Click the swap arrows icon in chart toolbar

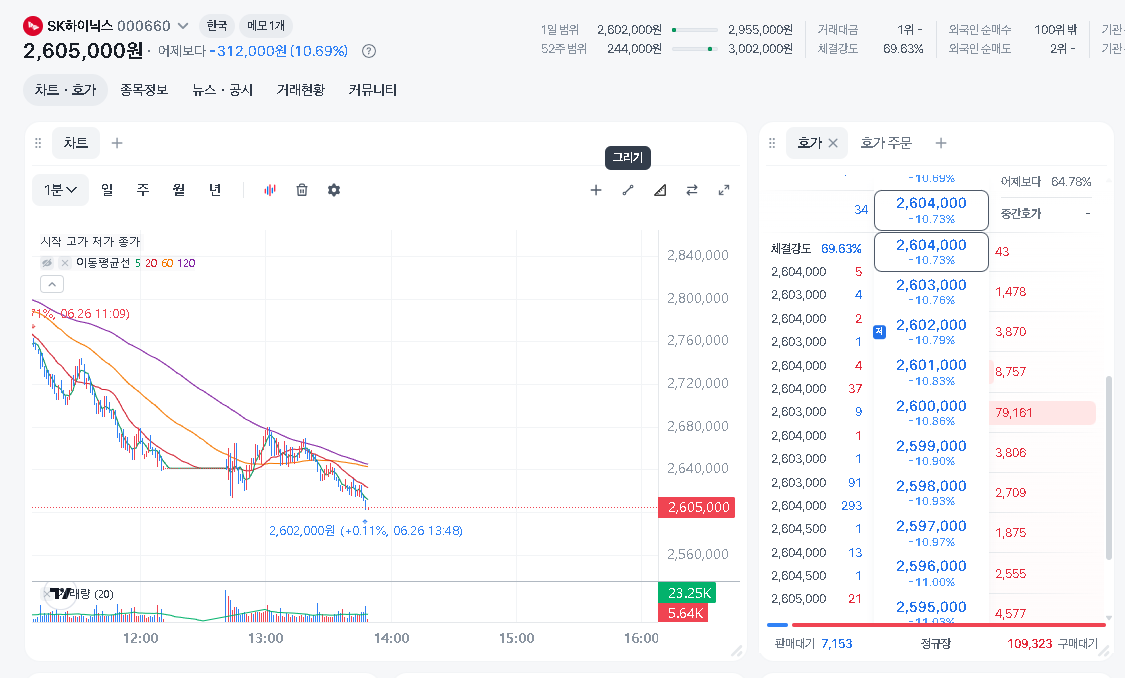pos(692,190)
